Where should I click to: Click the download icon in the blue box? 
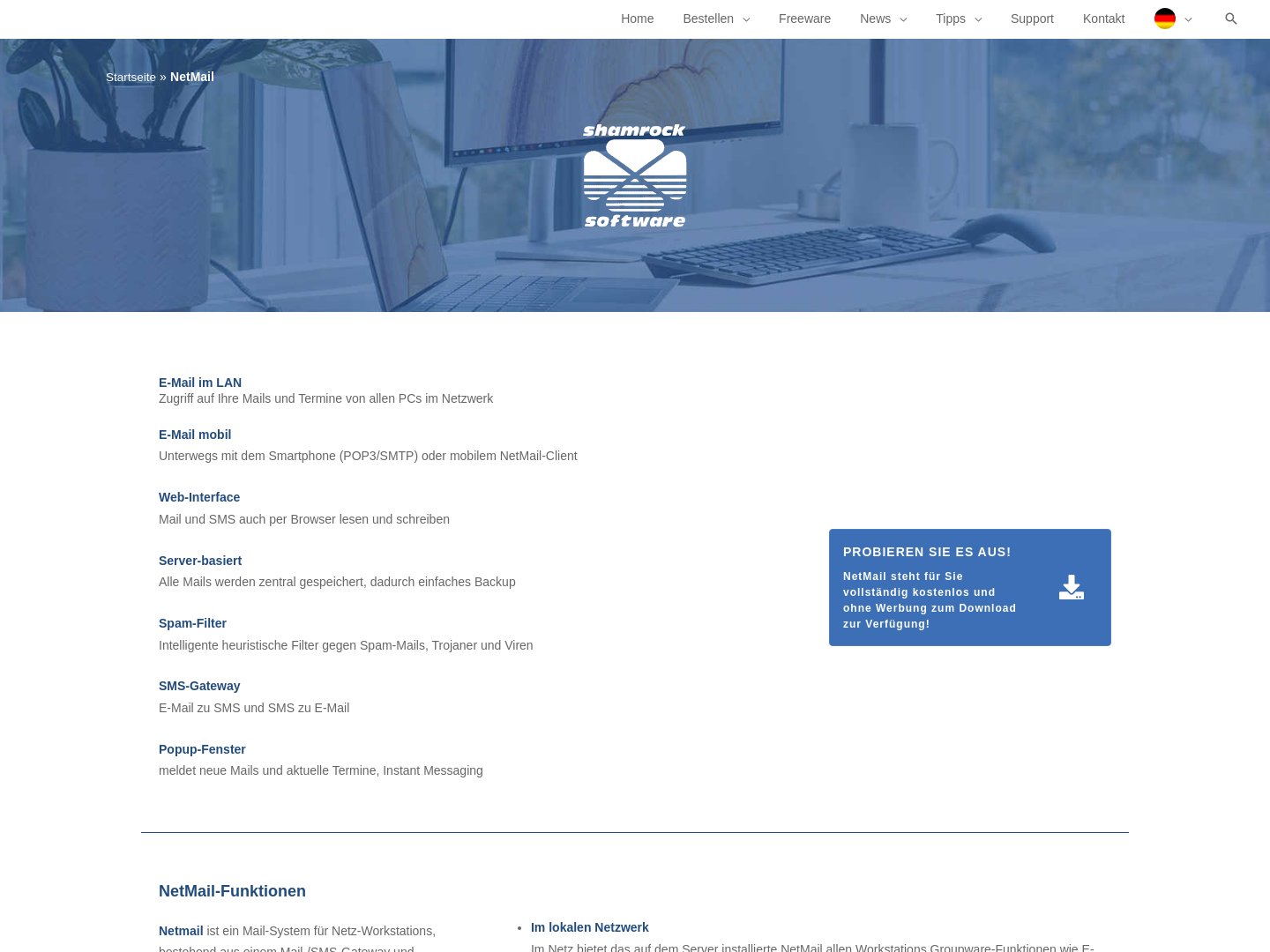point(1072,587)
